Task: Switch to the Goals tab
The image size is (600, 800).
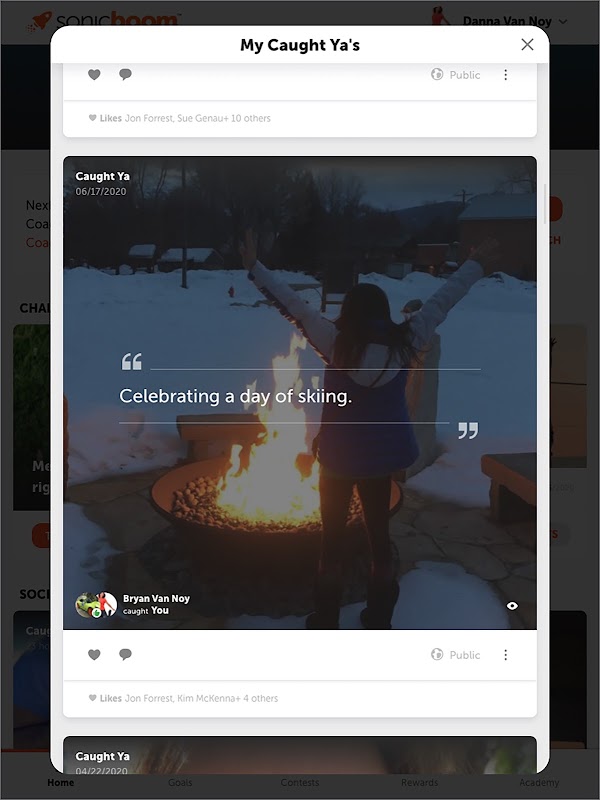Action: [x=180, y=782]
